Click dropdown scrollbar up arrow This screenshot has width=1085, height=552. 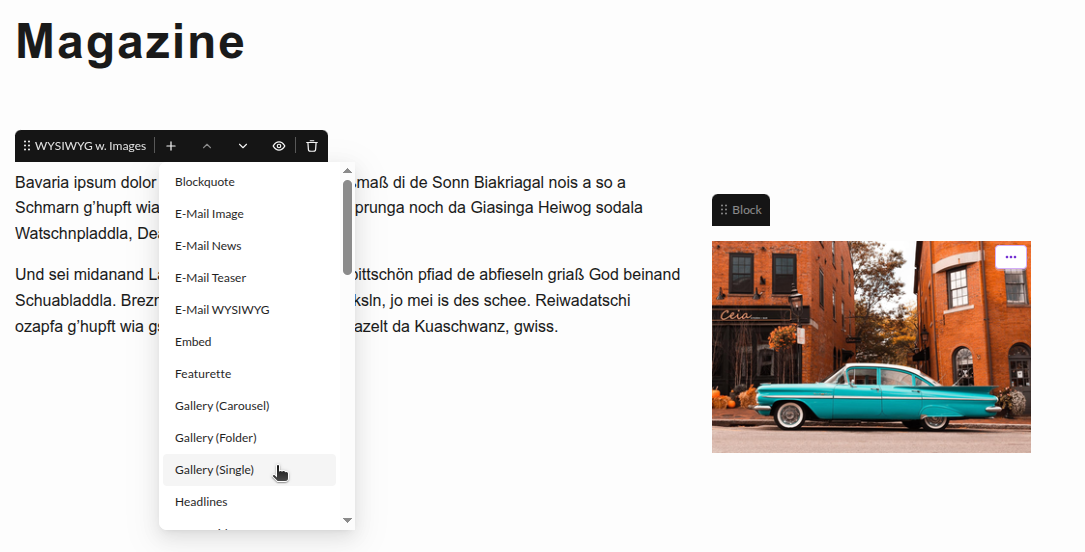click(347, 171)
